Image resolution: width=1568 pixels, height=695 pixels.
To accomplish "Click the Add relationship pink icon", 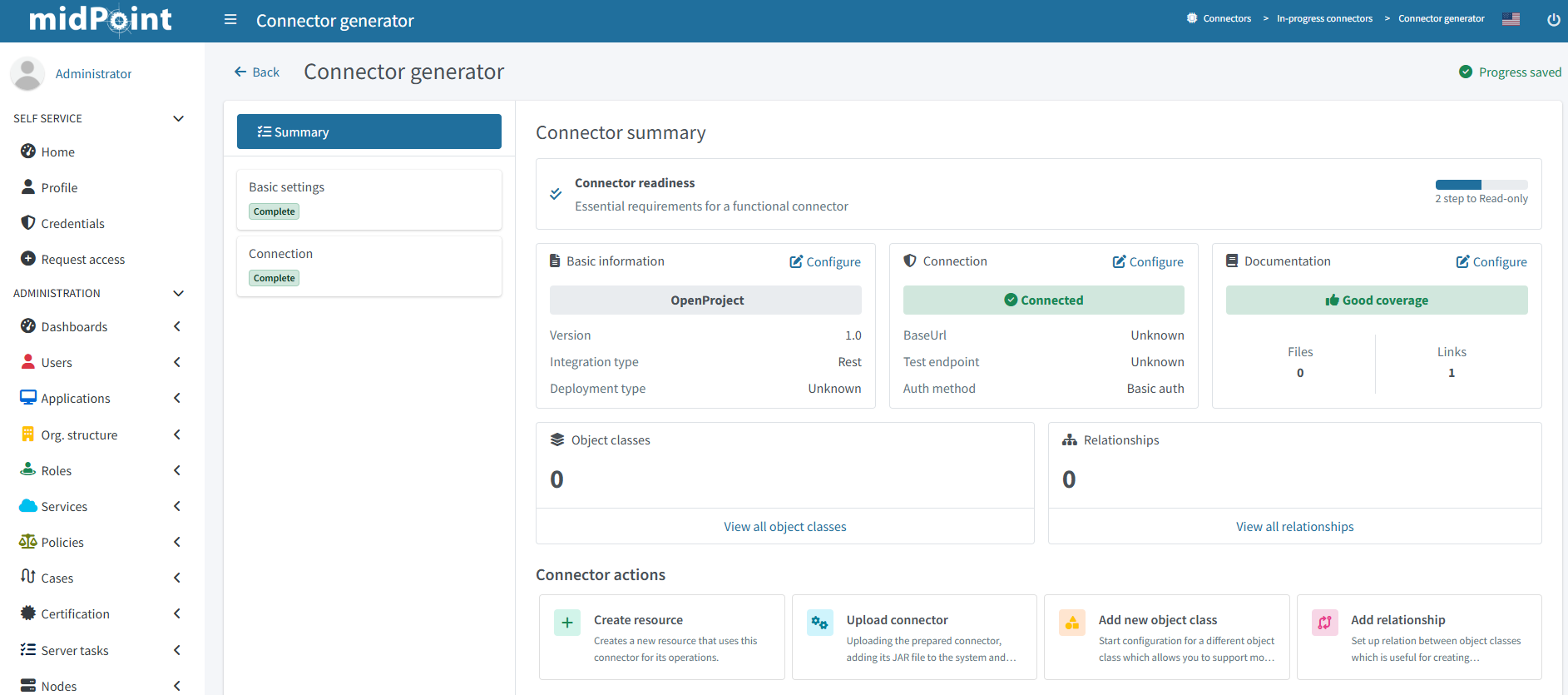I will 1325,622.
